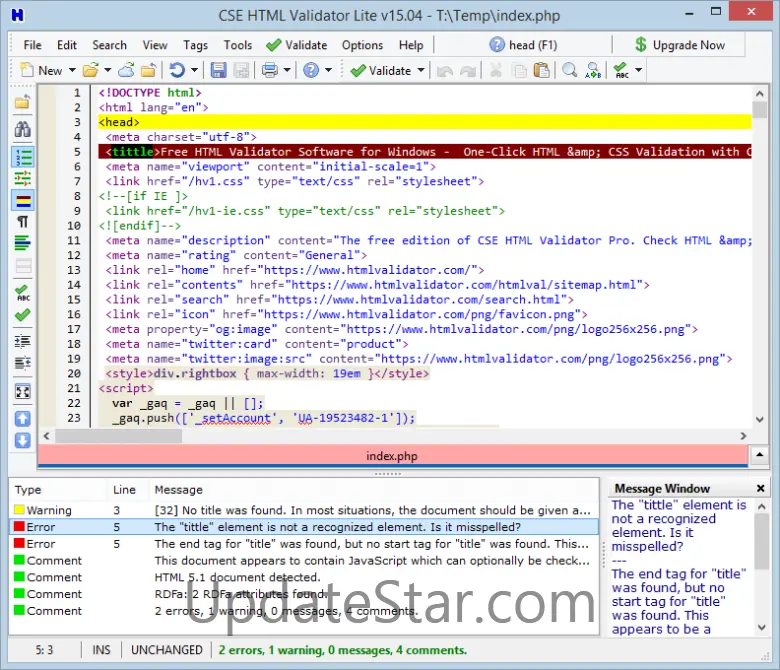Image resolution: width=780 pixels, height=670 pixels.
Task: Toggle show paragraph marks pilcrow icon
Action: point(22,222)
